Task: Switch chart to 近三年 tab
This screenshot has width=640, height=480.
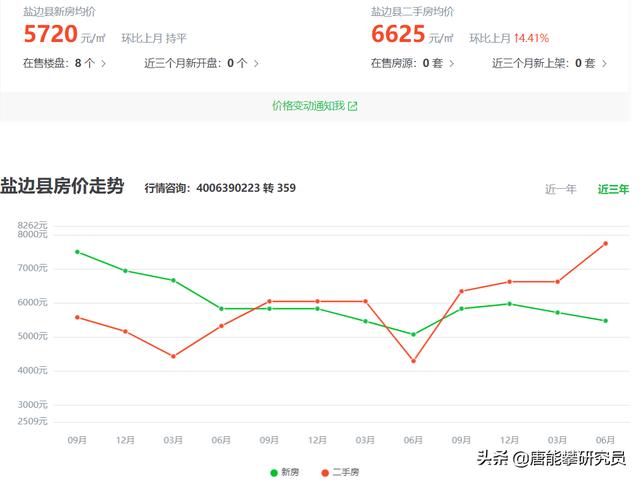Action: coord(613,189)
